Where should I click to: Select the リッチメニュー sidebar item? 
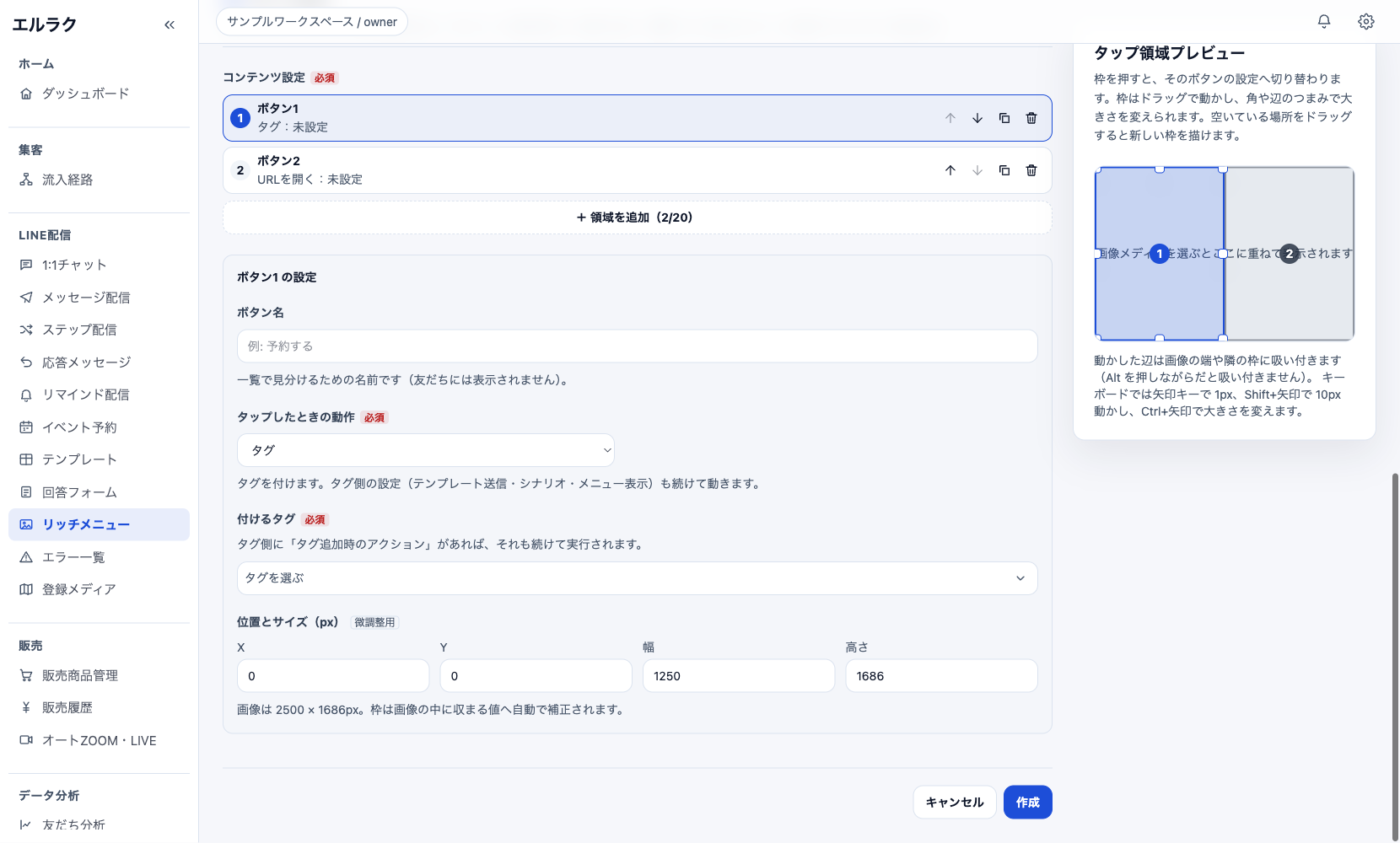99,524
